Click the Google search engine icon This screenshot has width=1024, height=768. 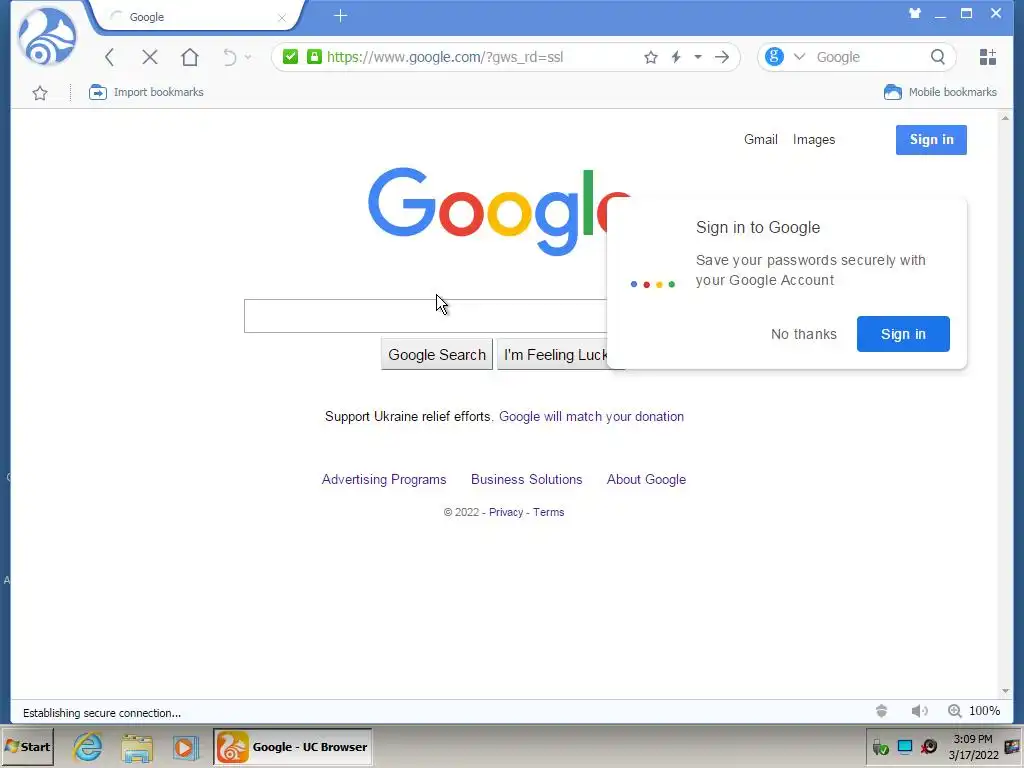(775, 57)
